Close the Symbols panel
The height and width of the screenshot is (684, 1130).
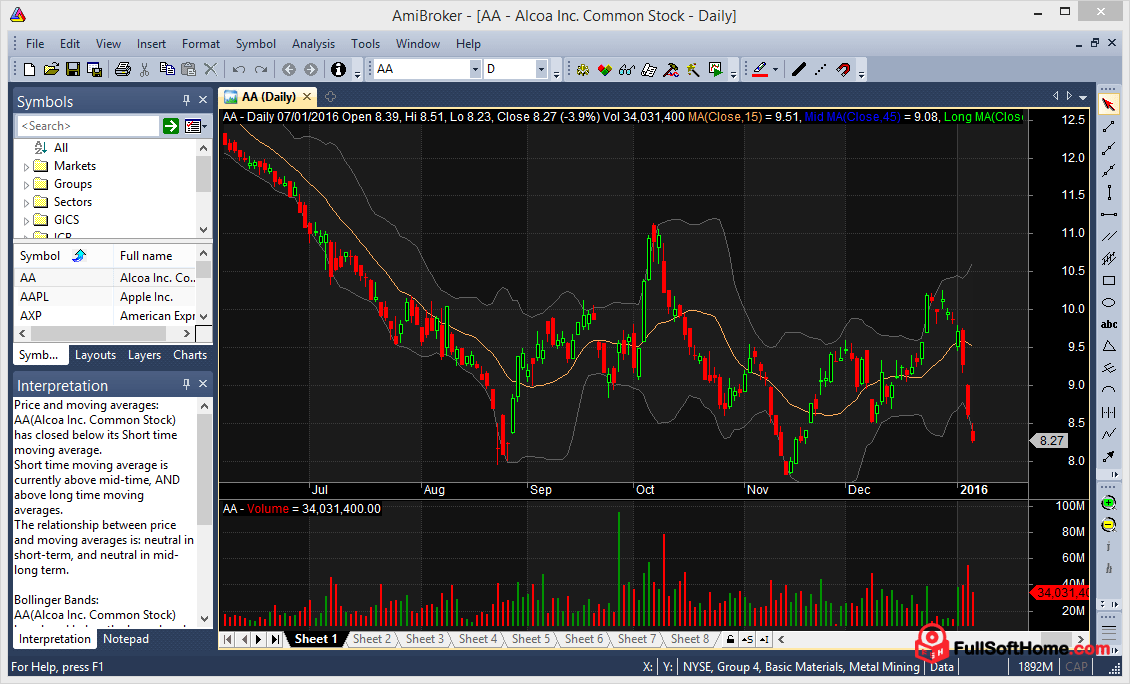click(203, 100)
